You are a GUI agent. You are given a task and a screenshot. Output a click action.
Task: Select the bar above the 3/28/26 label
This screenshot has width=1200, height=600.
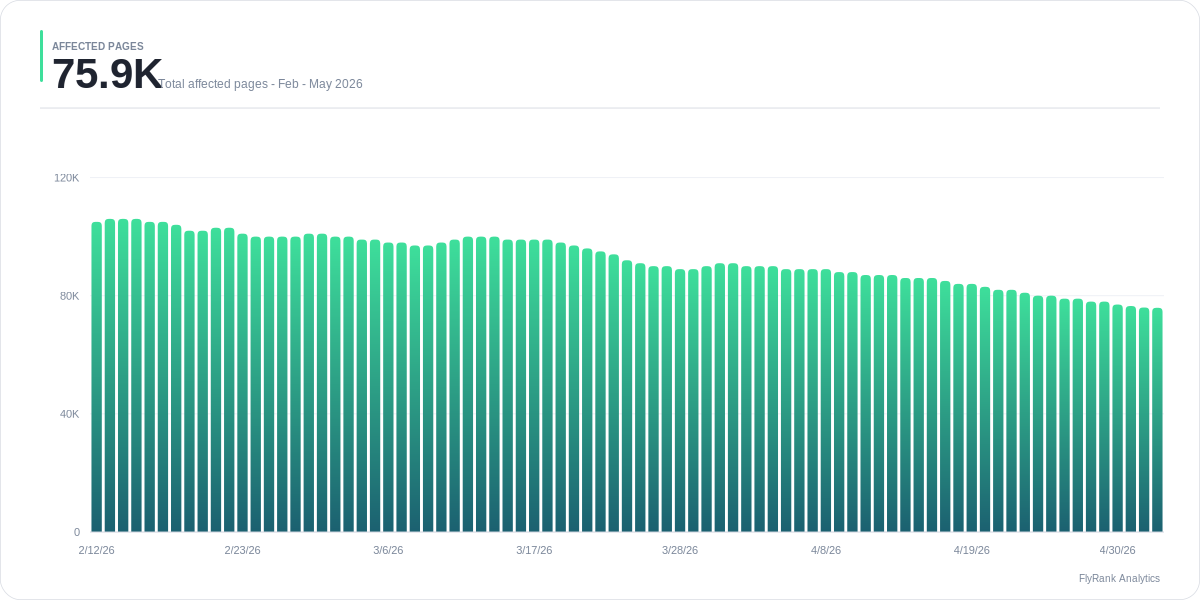point(680,400)
